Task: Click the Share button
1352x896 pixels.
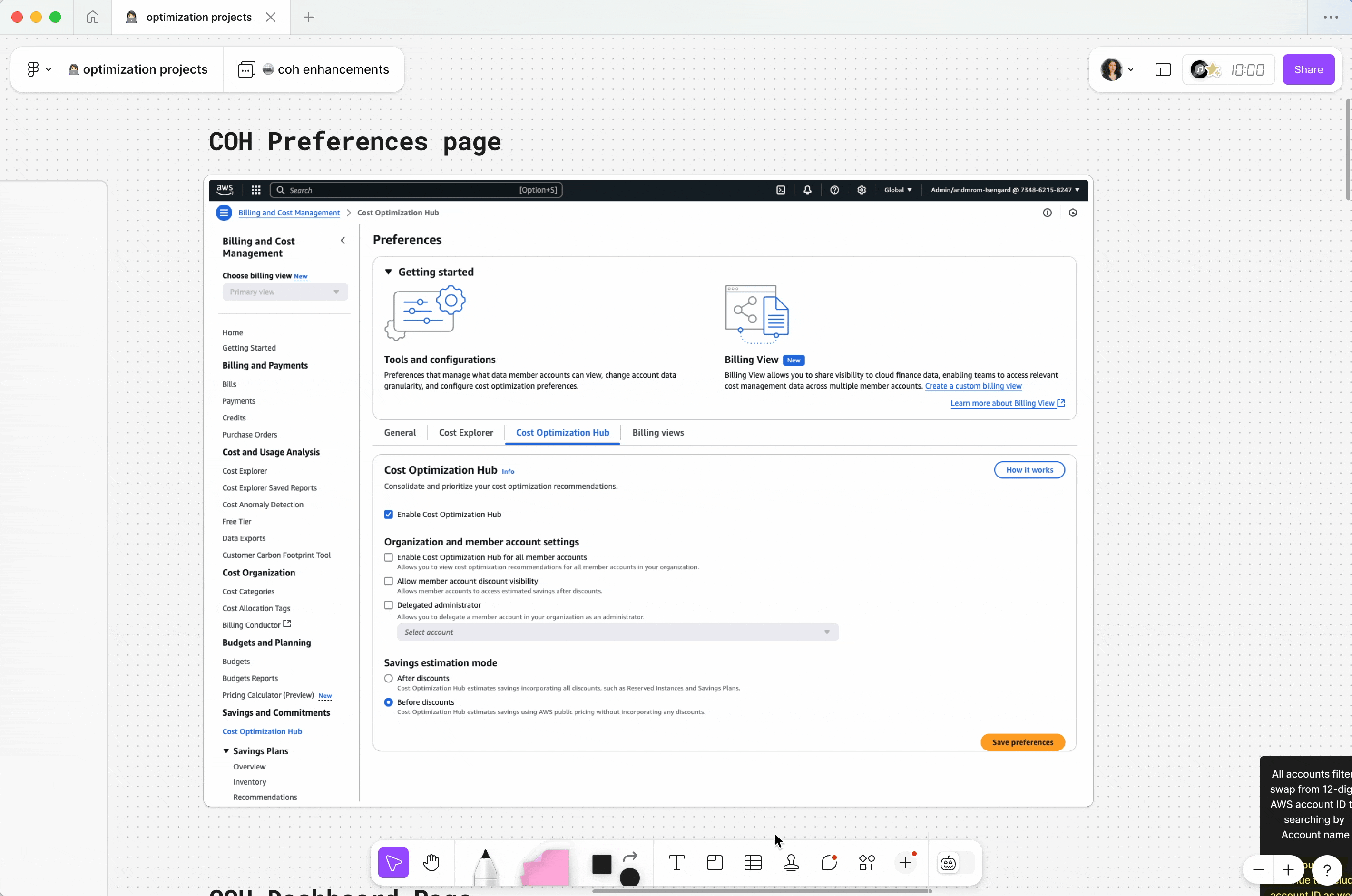Action: (1308, 70)
